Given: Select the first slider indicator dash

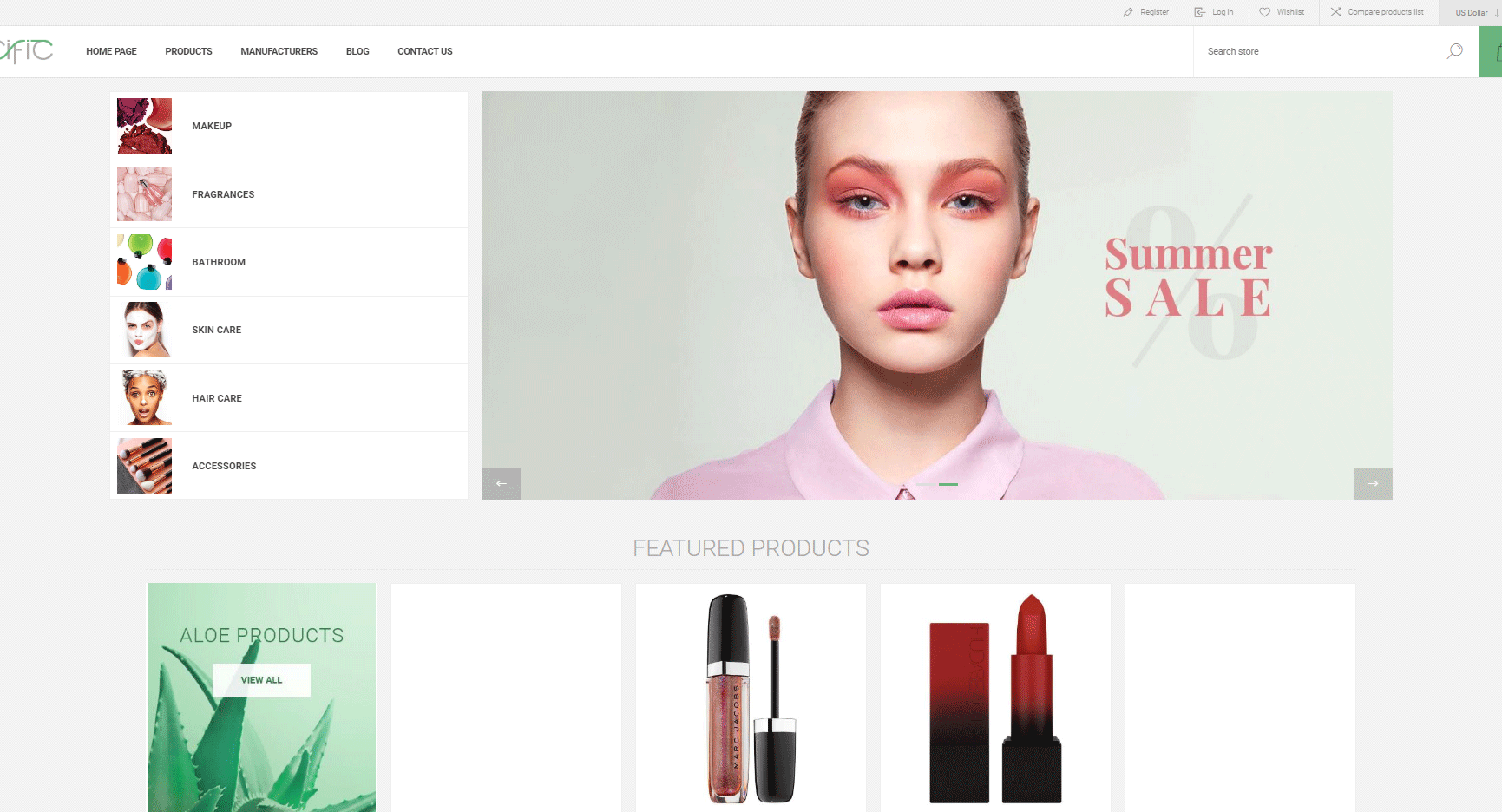Looking at the screenshot, I should tap(926, 484).
